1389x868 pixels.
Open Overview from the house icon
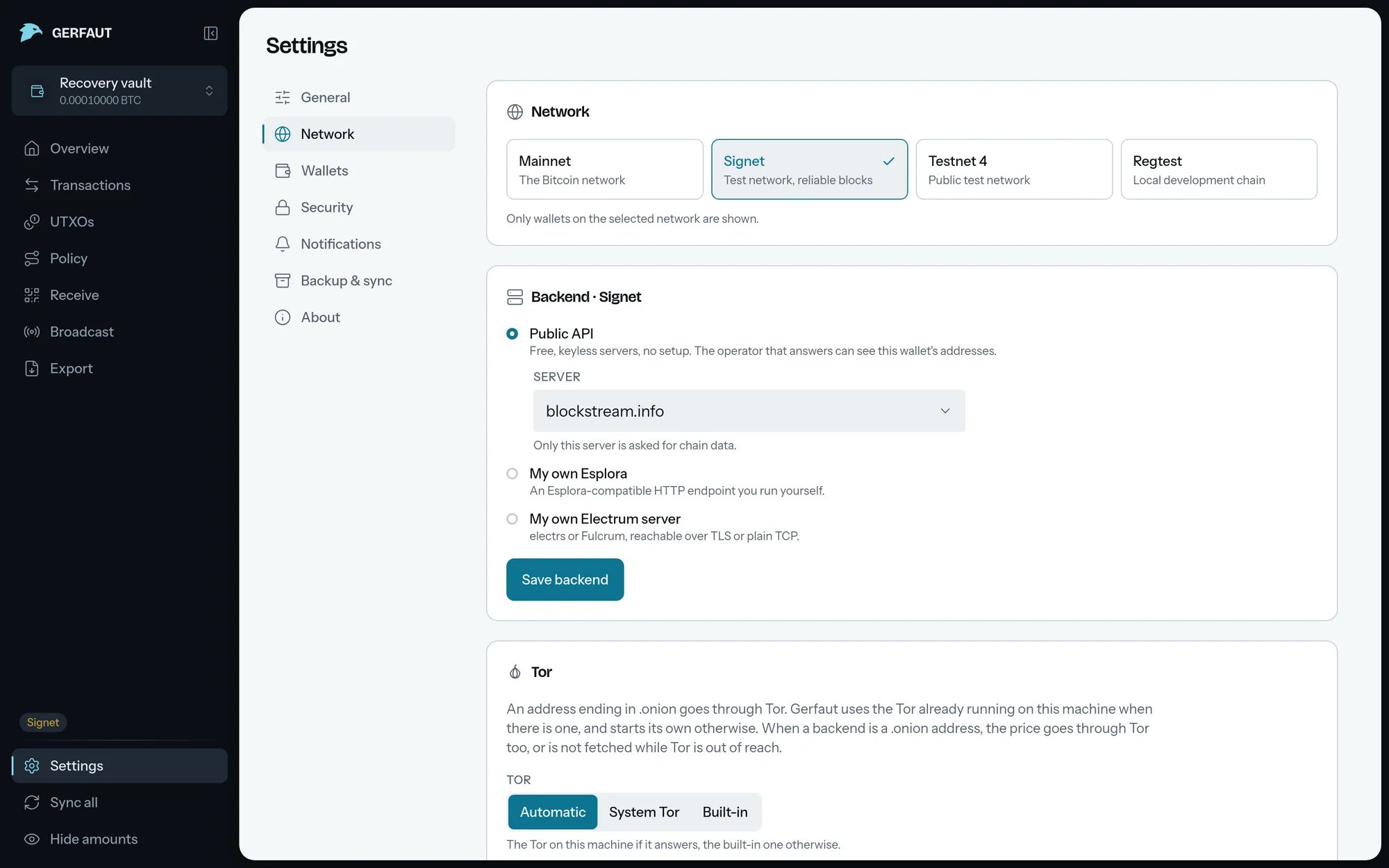[32, 149]
